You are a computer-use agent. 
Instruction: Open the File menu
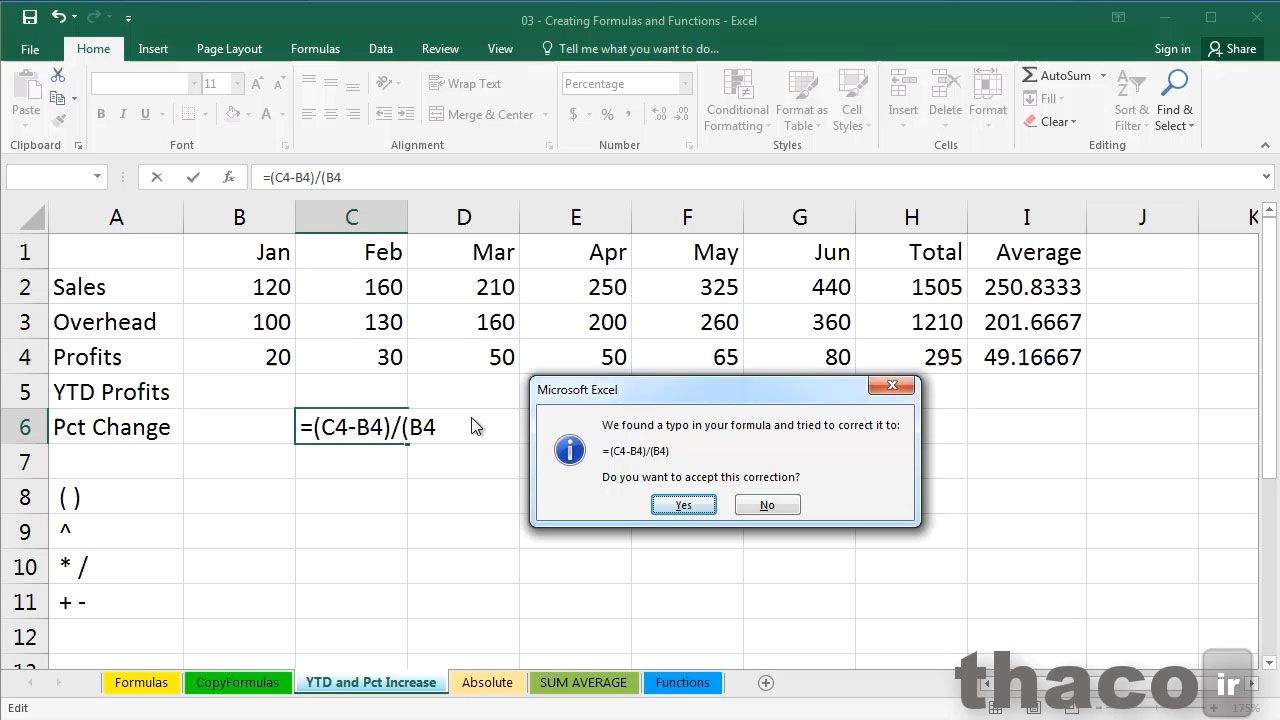pos(30,49)
